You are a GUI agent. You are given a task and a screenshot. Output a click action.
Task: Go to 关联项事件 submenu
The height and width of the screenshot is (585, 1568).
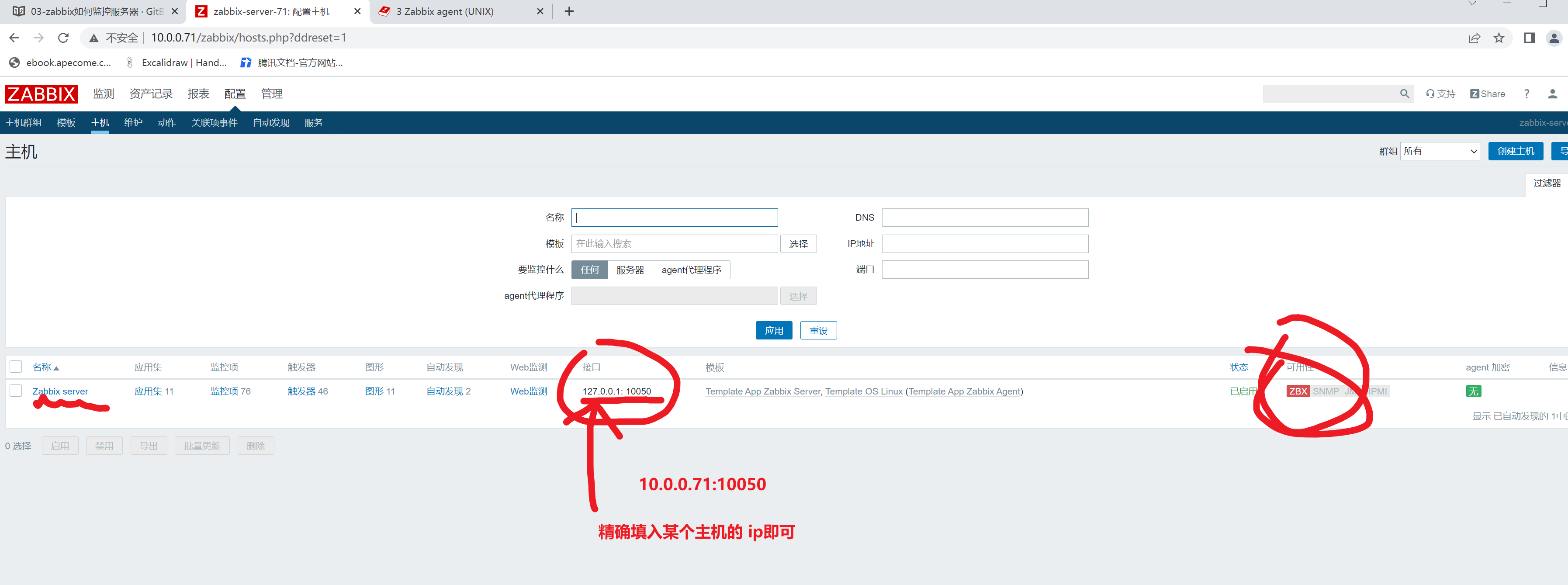(x=214, y=123)
